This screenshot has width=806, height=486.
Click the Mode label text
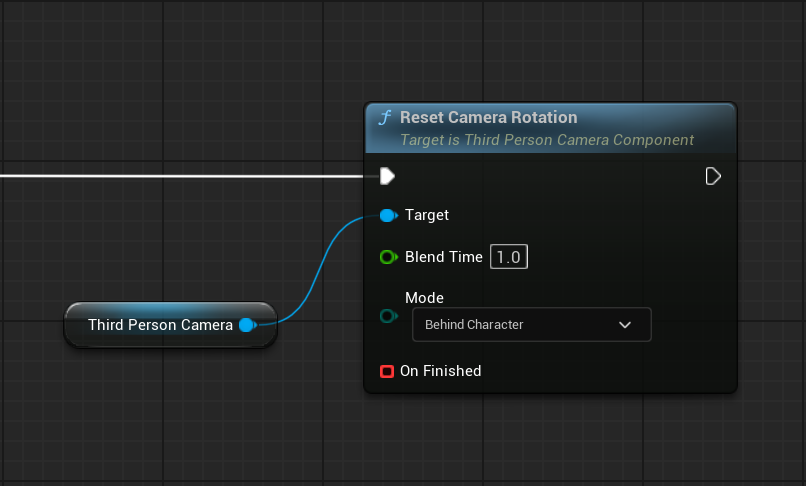pyautogui.click(x=424, y=297)
